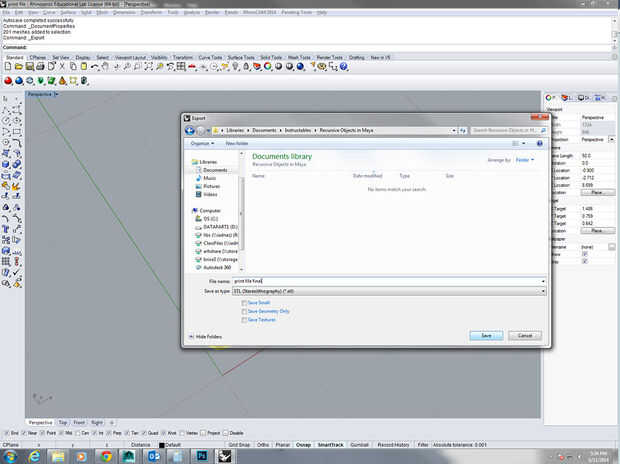Click the four-viewport layout icon
This screenshot has width=620, height=464.
(x=181, y=66)
